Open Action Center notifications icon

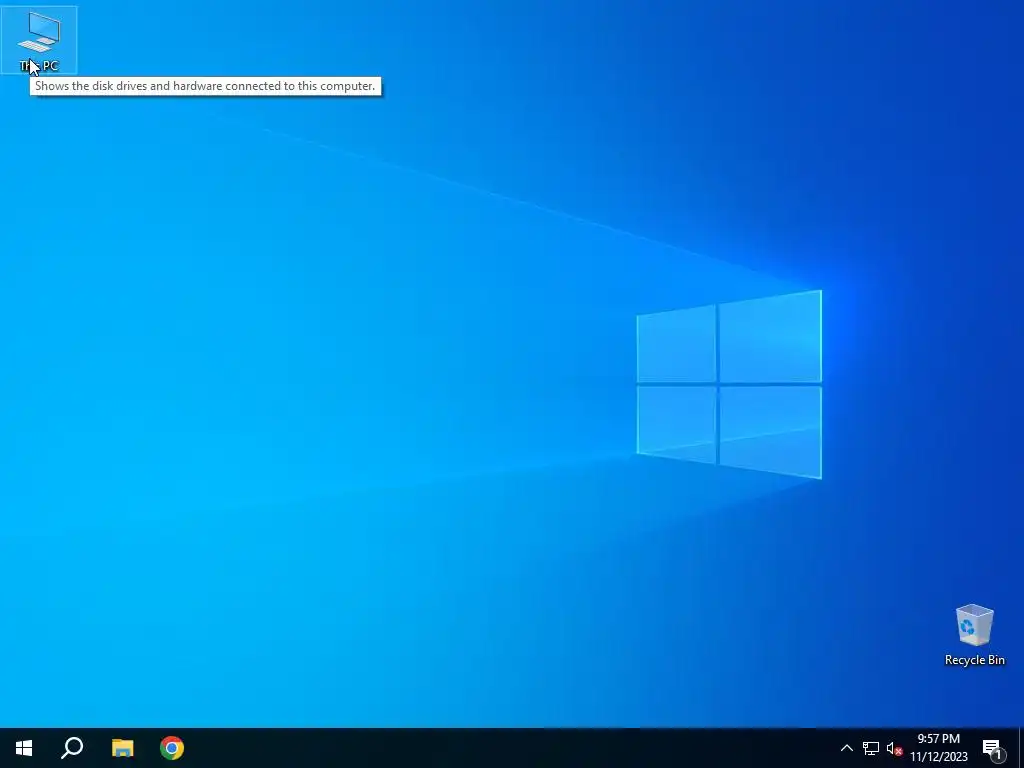[993, 748]
